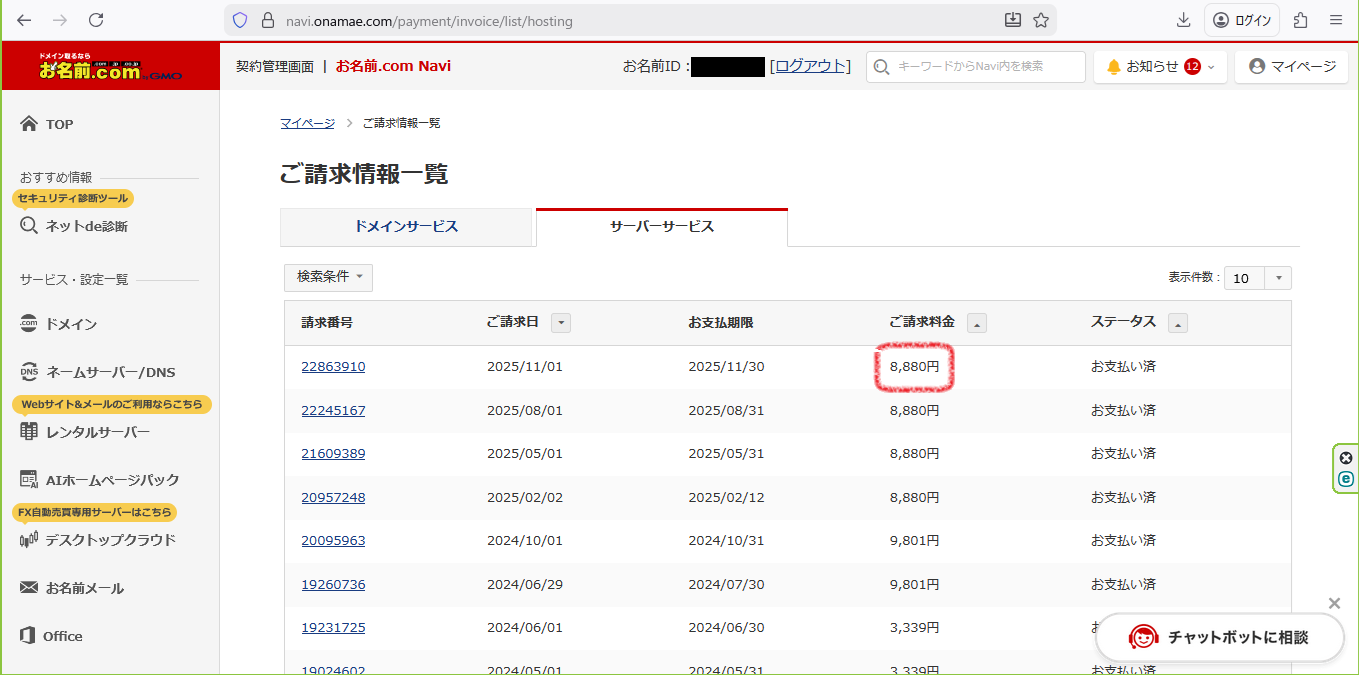Click the browser reload icon

point(96,20)
